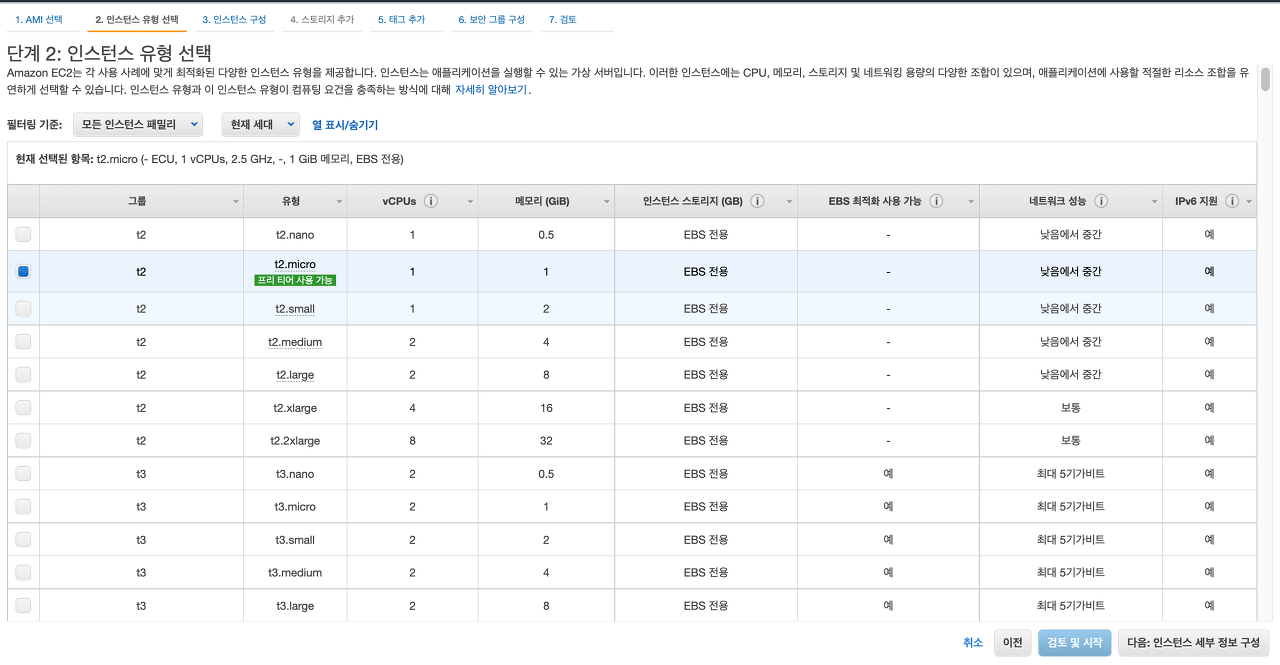Viewport: 1280px width, 665px height.
Task: Click 보통 network value in t2.xlarge row
Action: click(1070, 408)
